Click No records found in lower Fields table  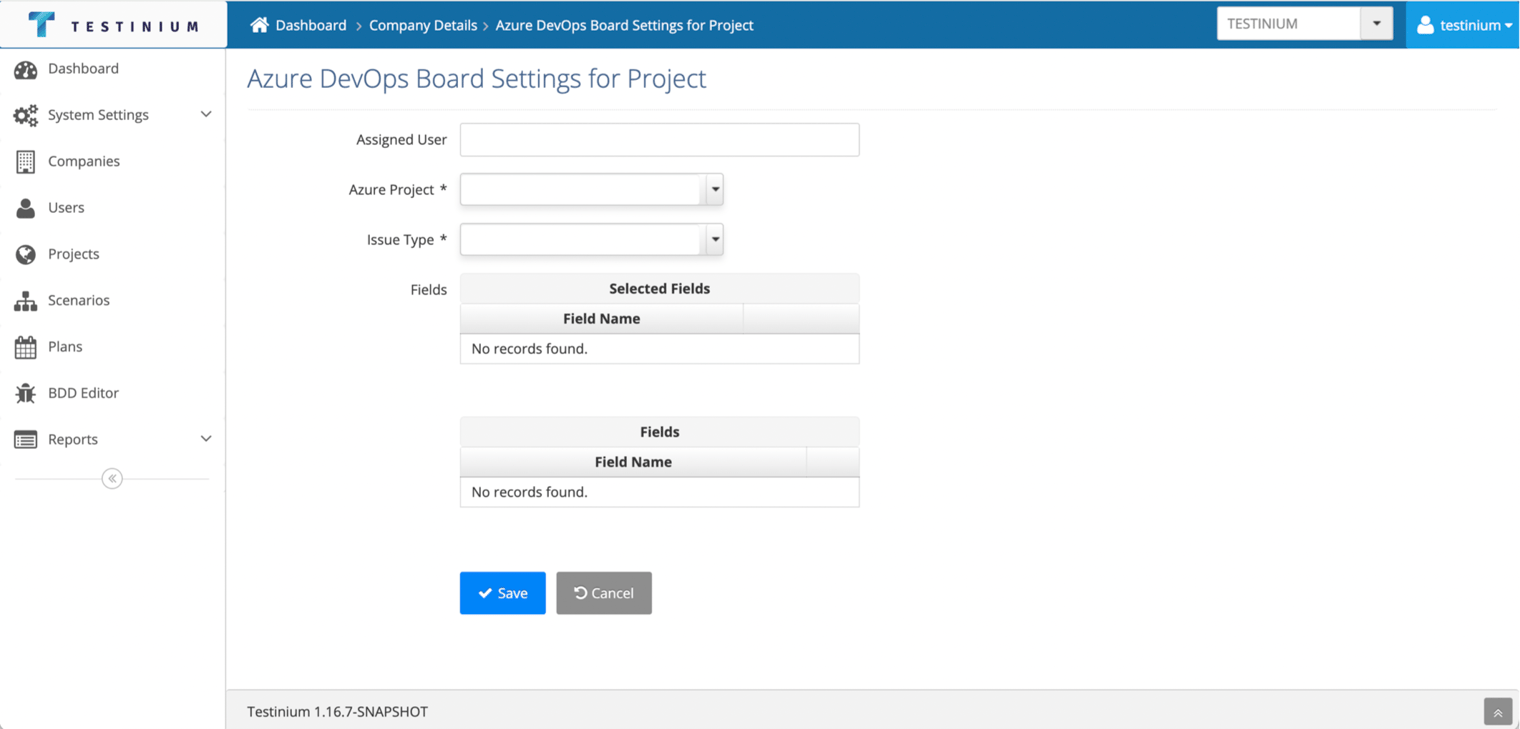point(530,492)
